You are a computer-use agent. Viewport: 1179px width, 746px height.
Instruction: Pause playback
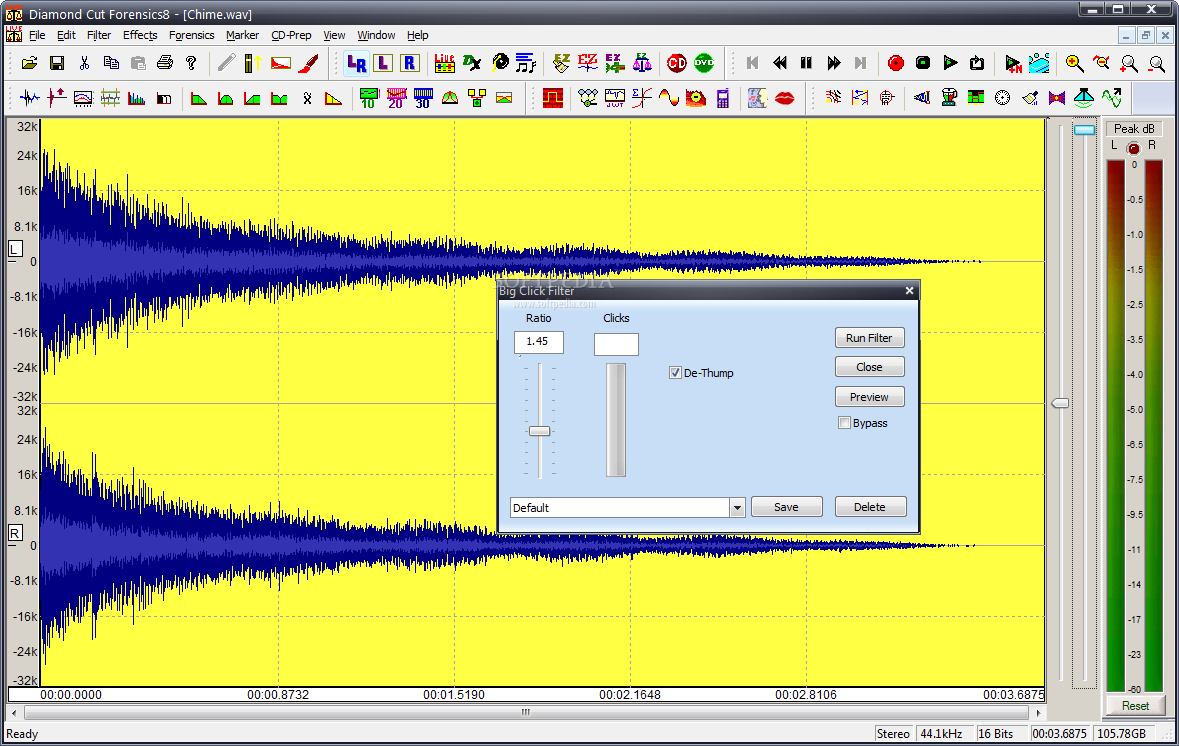tap(806, 63)
